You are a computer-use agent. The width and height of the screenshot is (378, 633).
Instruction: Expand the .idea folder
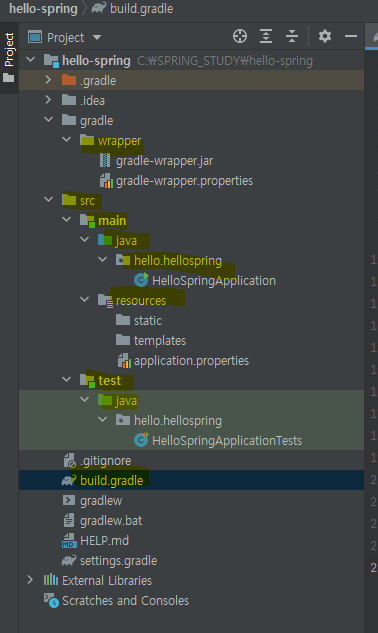48,100
